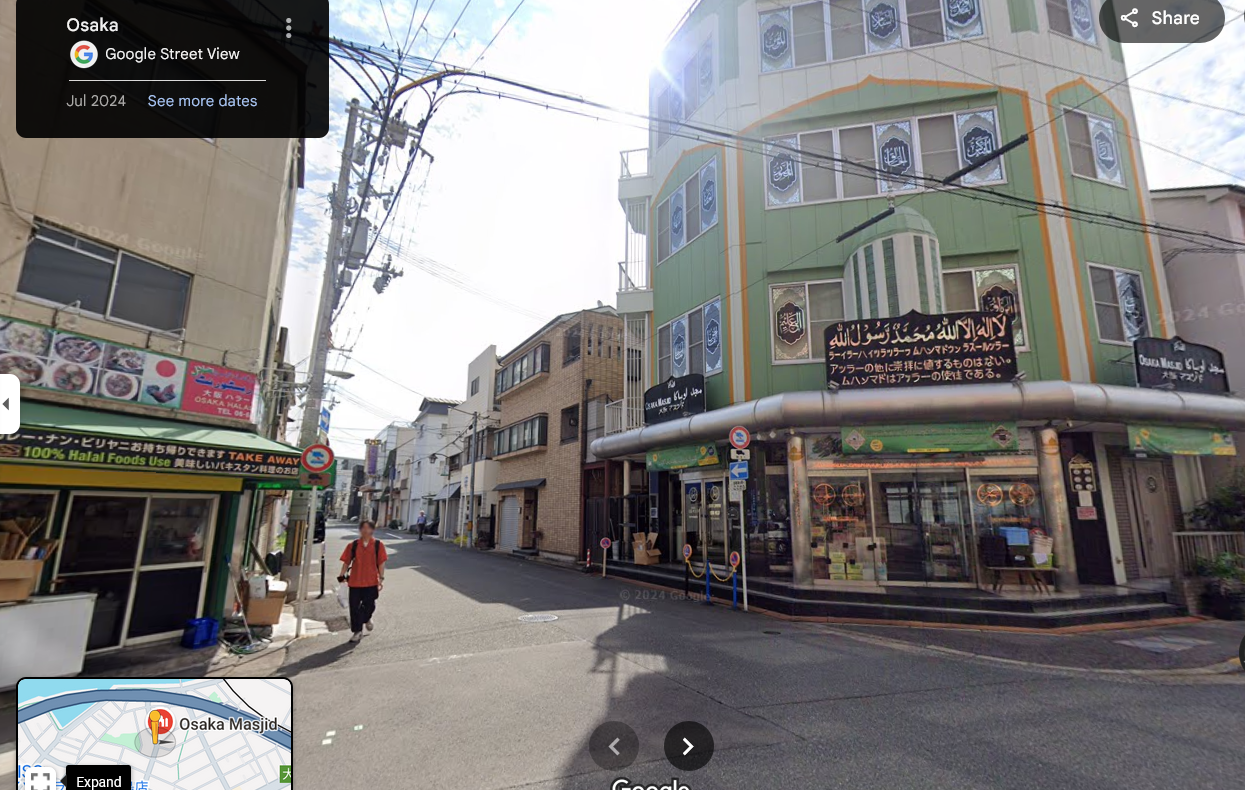Click the Jul 2024 capture date
1245x790 pixels.
tap(96, 101)
